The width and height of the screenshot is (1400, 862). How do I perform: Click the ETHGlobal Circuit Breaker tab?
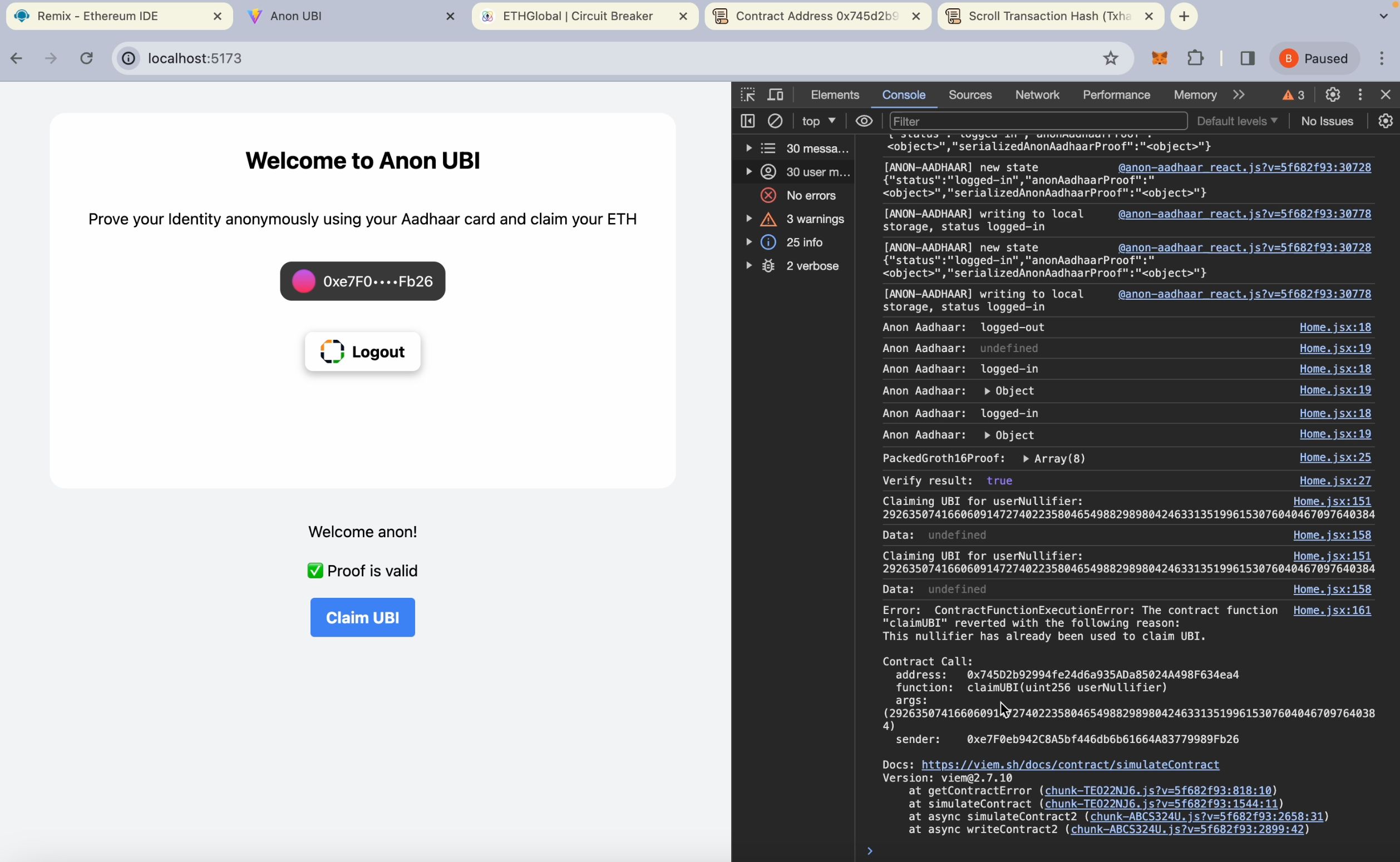pos(583,16)
